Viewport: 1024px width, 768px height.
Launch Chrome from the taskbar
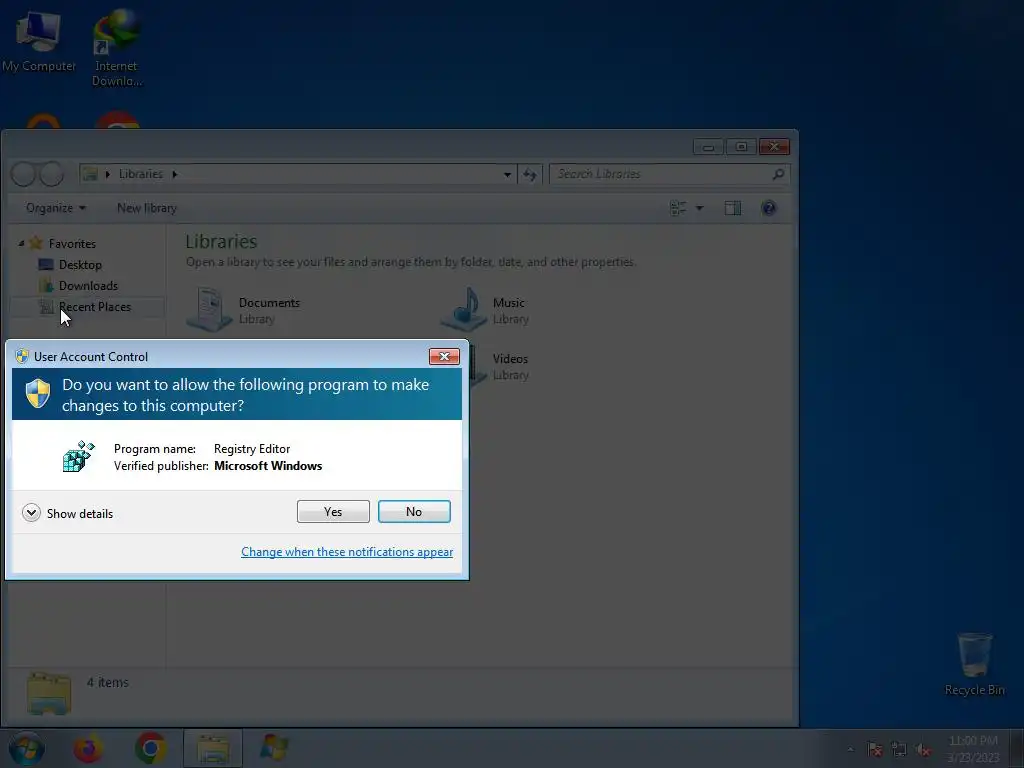pyautogui.click(x=151, y=748)
